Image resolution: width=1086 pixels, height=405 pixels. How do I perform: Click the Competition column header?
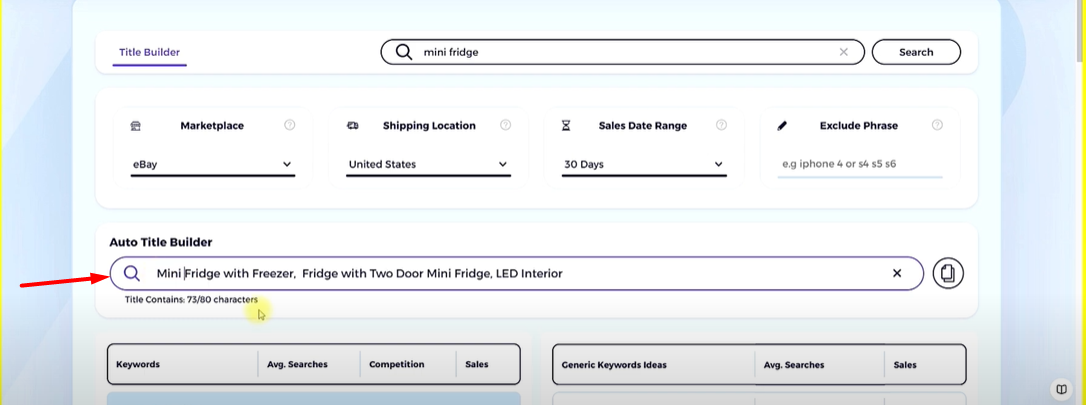point(397,365)
